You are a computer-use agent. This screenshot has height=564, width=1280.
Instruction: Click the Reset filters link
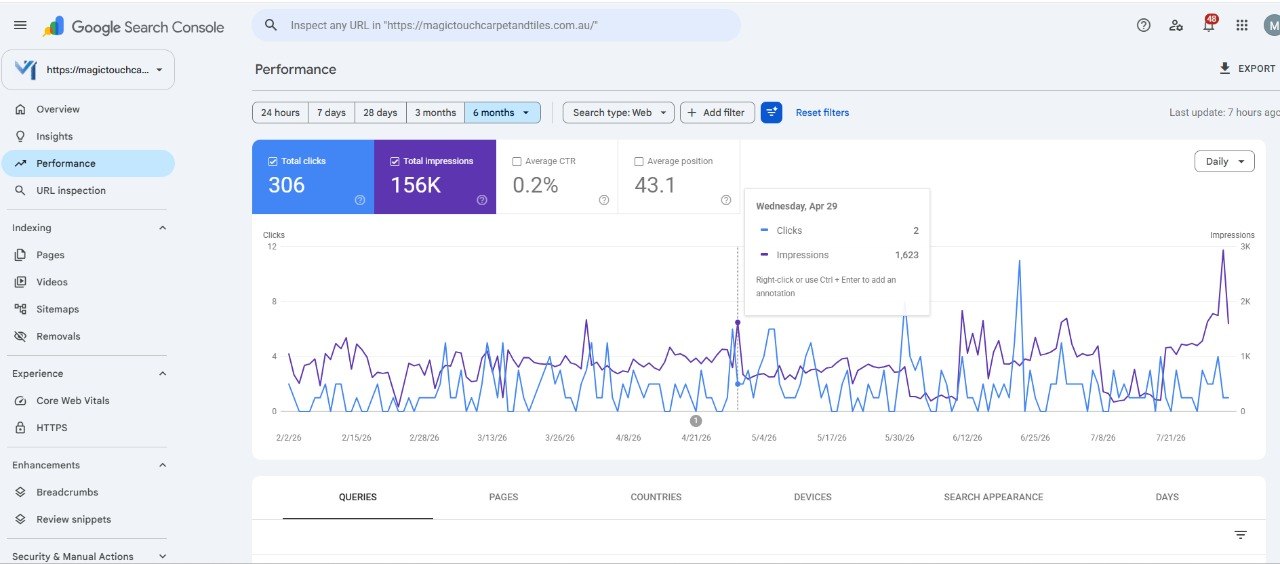pos(822,113)
